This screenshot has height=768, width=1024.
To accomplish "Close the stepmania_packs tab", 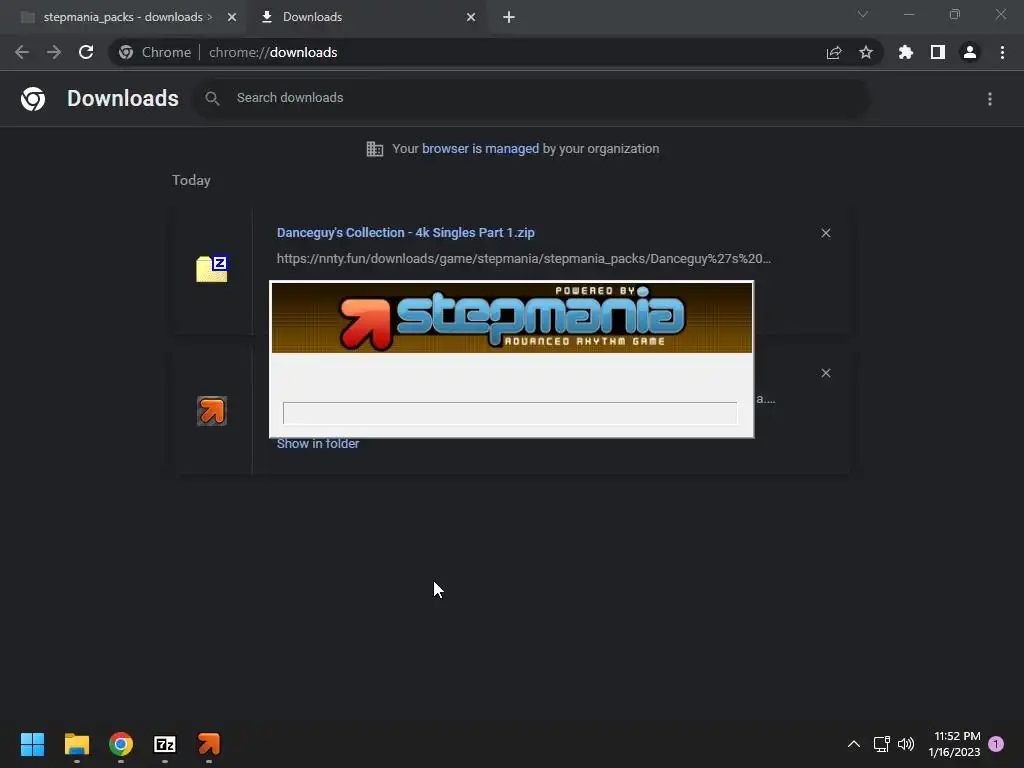I will 232,17.
